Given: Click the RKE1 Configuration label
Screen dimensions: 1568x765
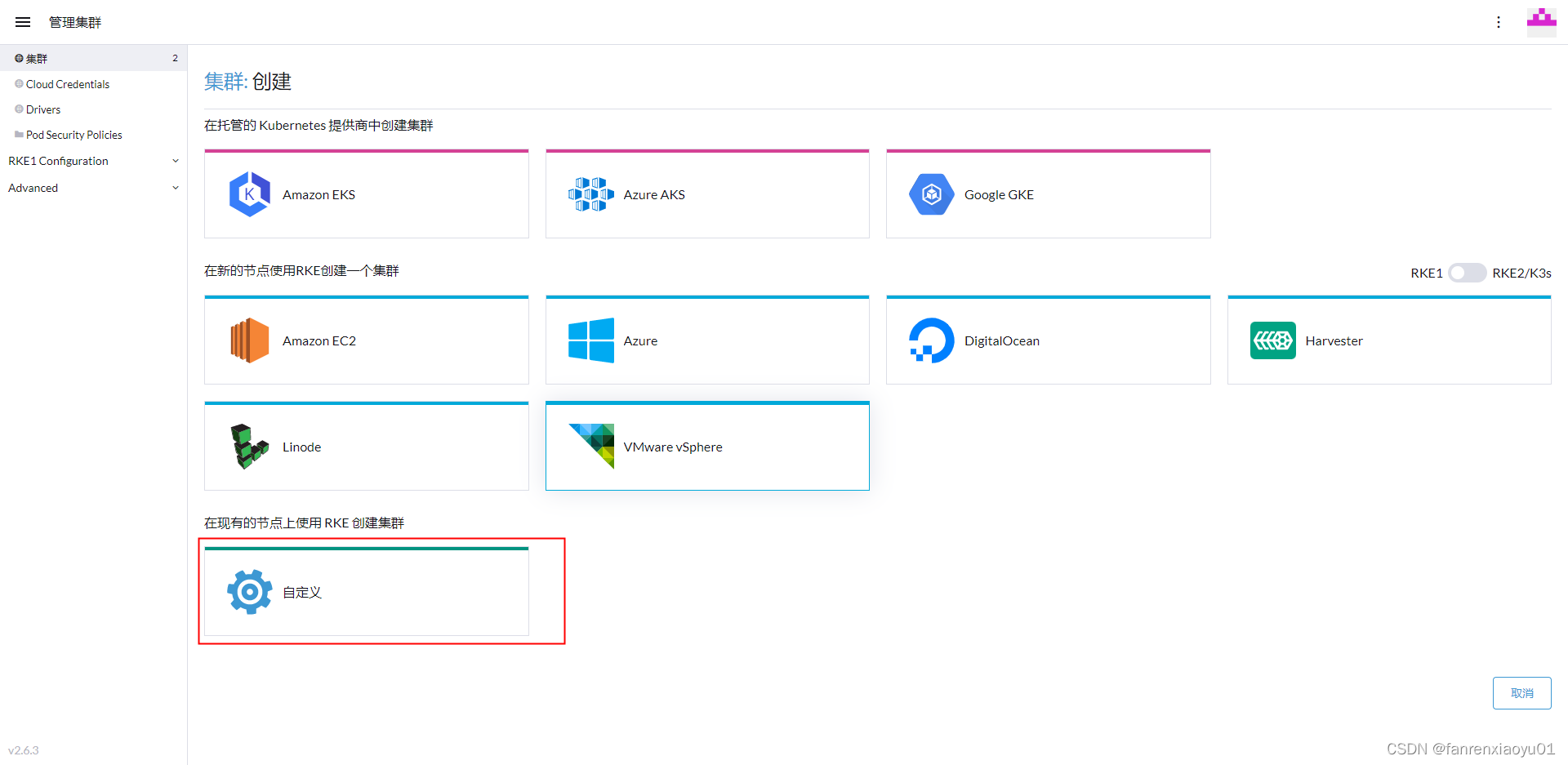Looking at the screenshot, I should [x=58, y=161].
